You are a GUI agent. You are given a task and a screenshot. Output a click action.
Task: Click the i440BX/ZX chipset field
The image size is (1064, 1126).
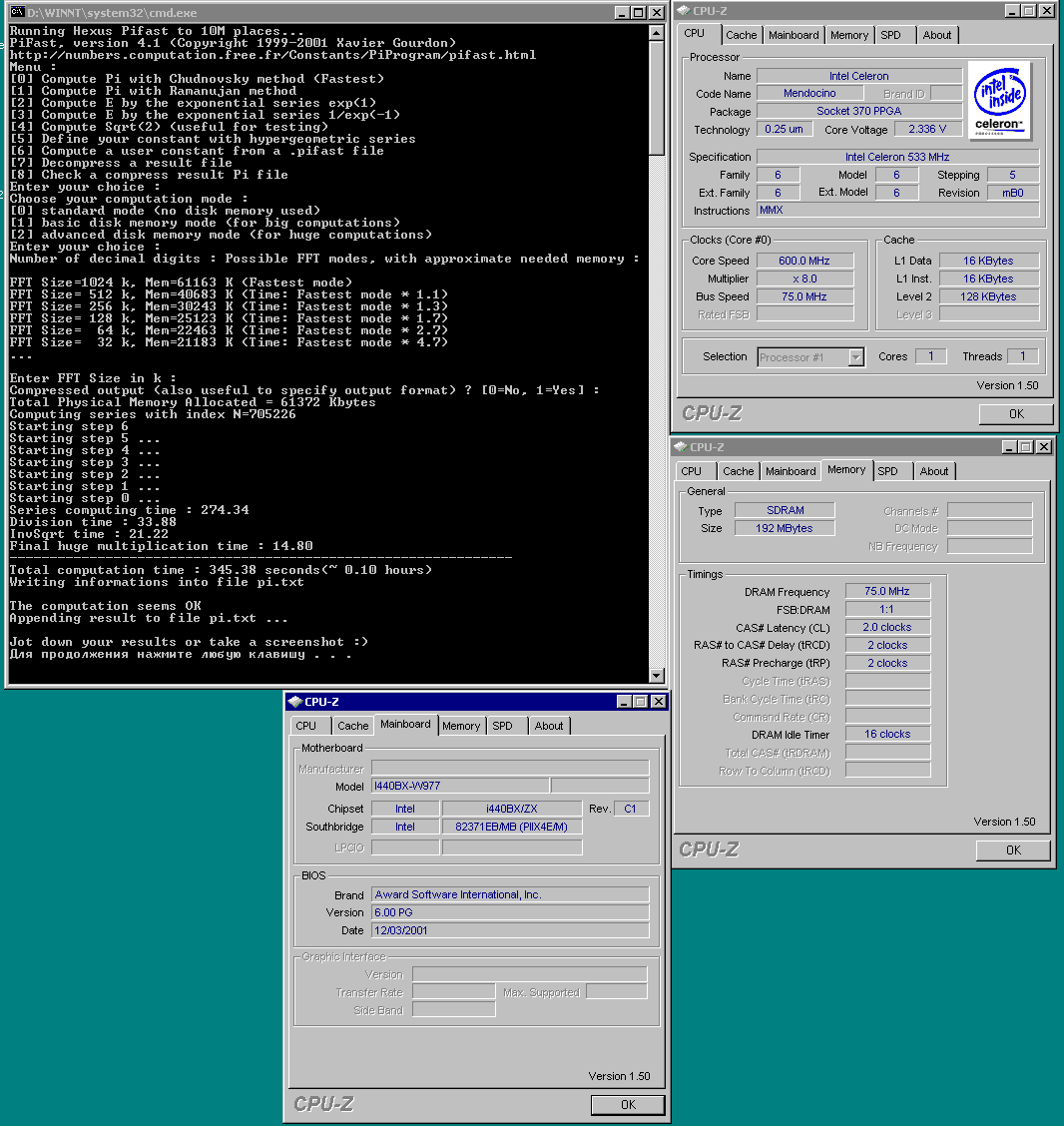(x=512, y=810)
